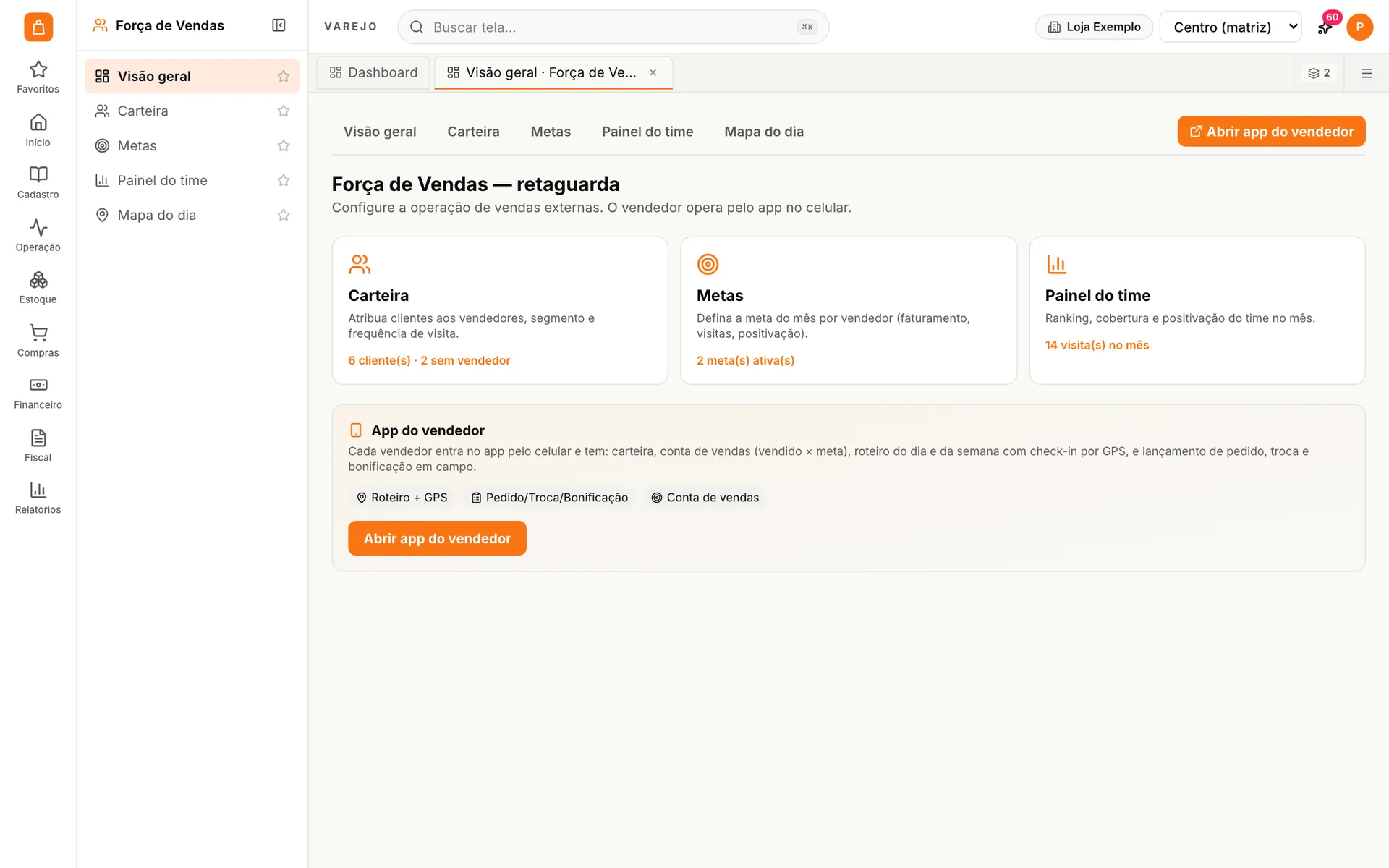Open the Fiscal module
This screenshot has width=1389, height=868.
[38, 446]
